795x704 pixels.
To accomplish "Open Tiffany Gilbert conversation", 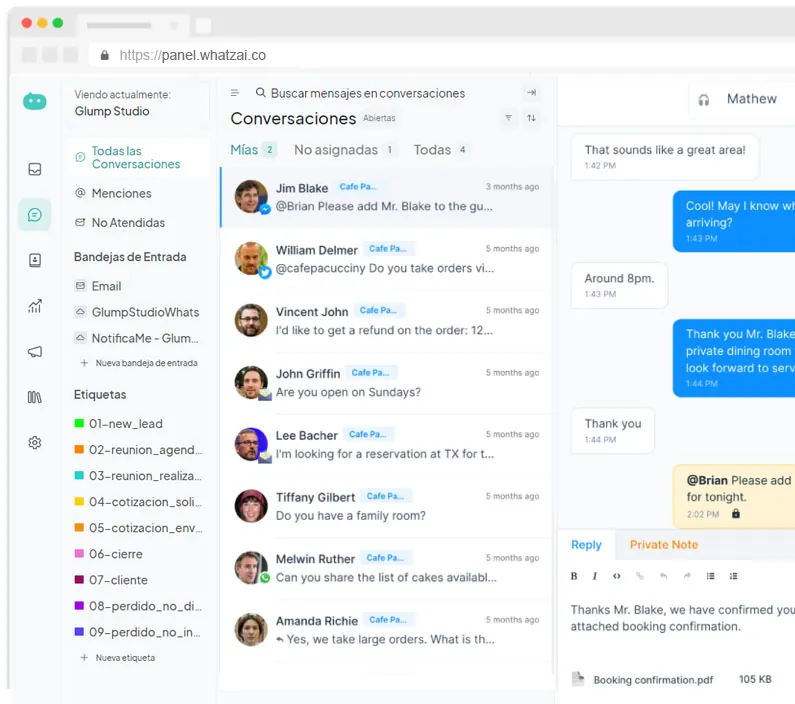I will tap(386, 506).
